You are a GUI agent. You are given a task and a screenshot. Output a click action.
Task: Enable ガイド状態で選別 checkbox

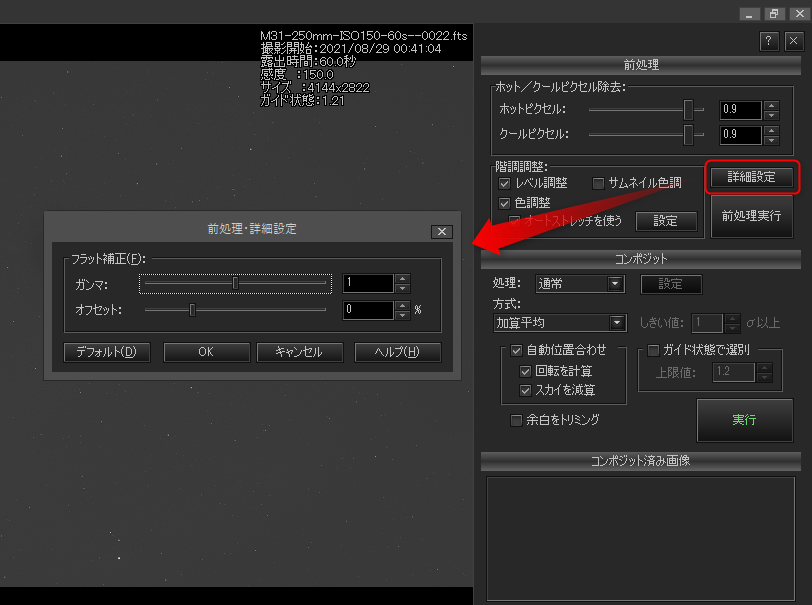(x=654, y=350)
